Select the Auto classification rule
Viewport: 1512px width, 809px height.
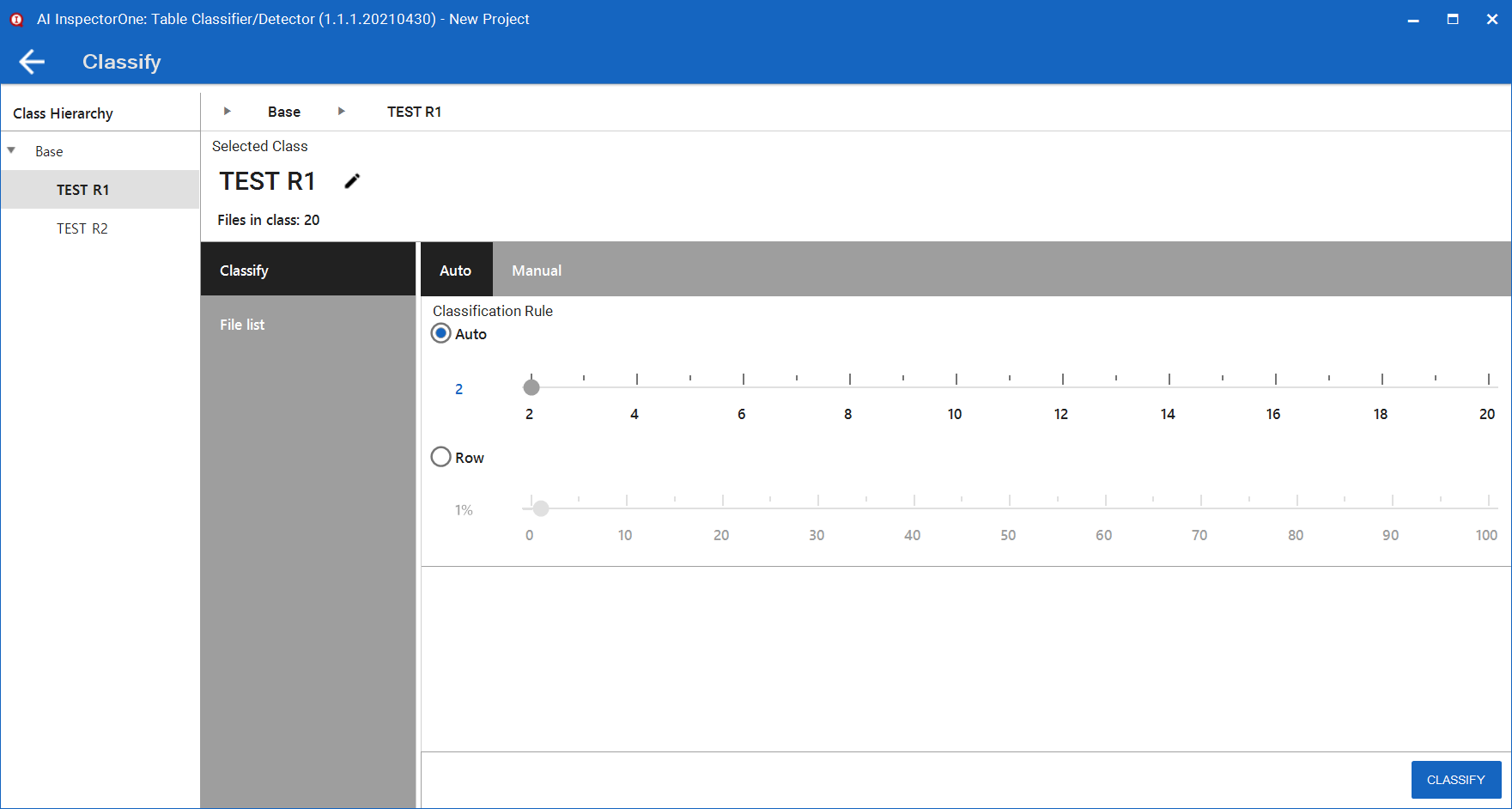[440, 333]
